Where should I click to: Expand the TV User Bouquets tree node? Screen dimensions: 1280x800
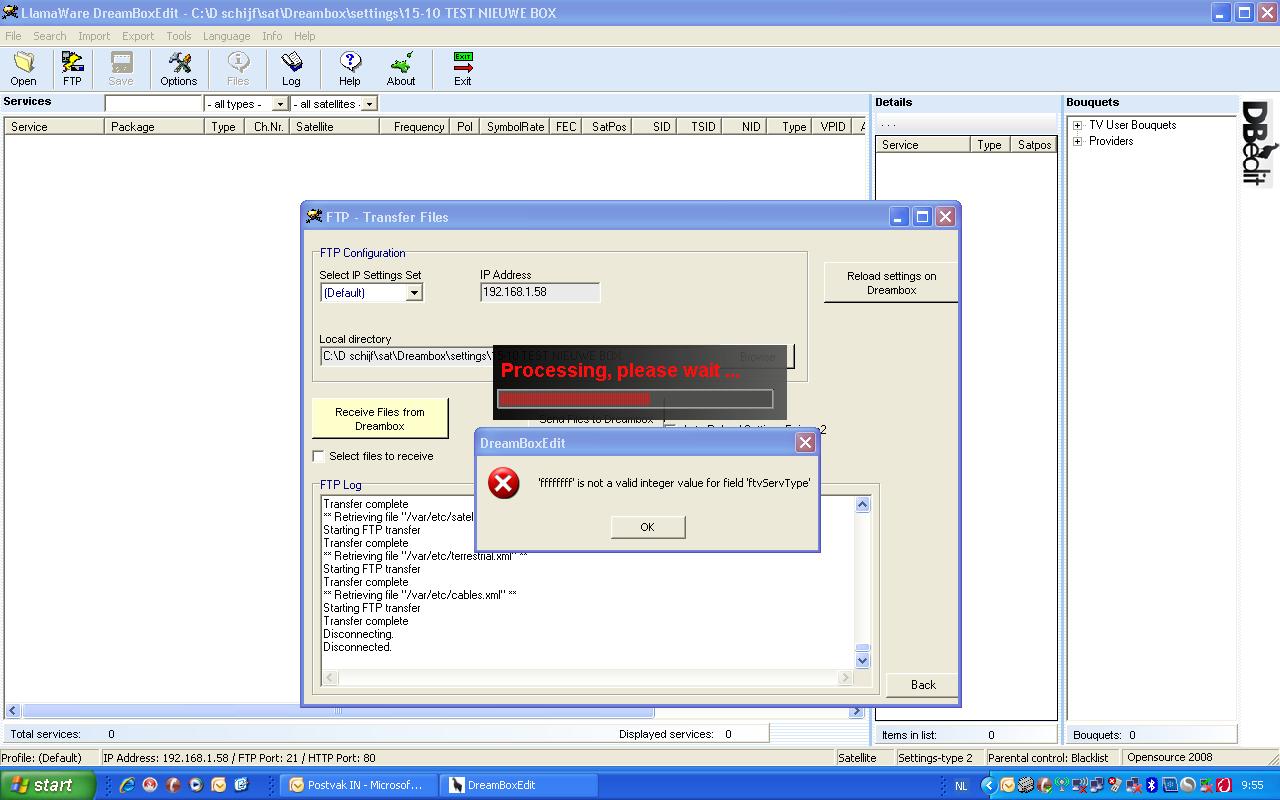point(1078,125)
